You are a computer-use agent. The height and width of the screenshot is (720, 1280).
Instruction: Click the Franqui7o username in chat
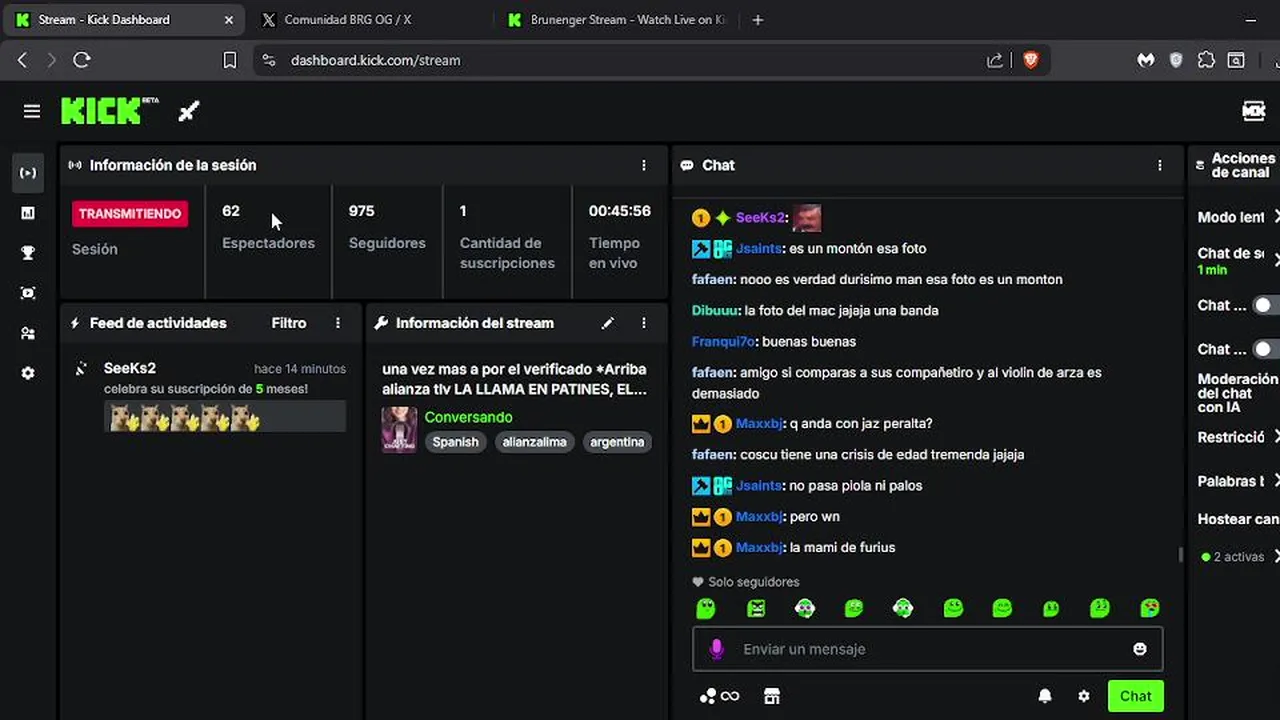723,342
